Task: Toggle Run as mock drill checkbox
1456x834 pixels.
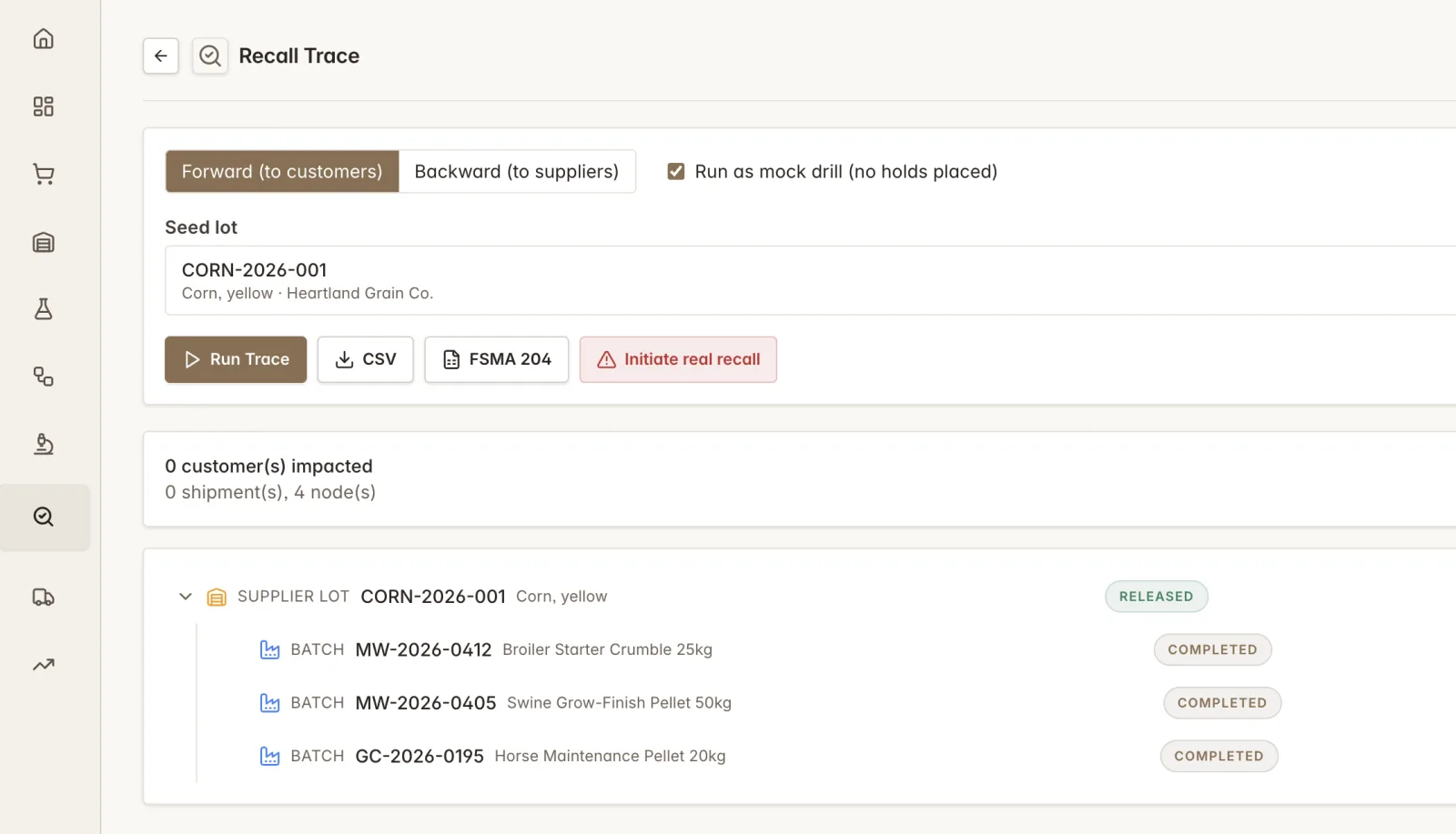Action: (x=675, y=171)
